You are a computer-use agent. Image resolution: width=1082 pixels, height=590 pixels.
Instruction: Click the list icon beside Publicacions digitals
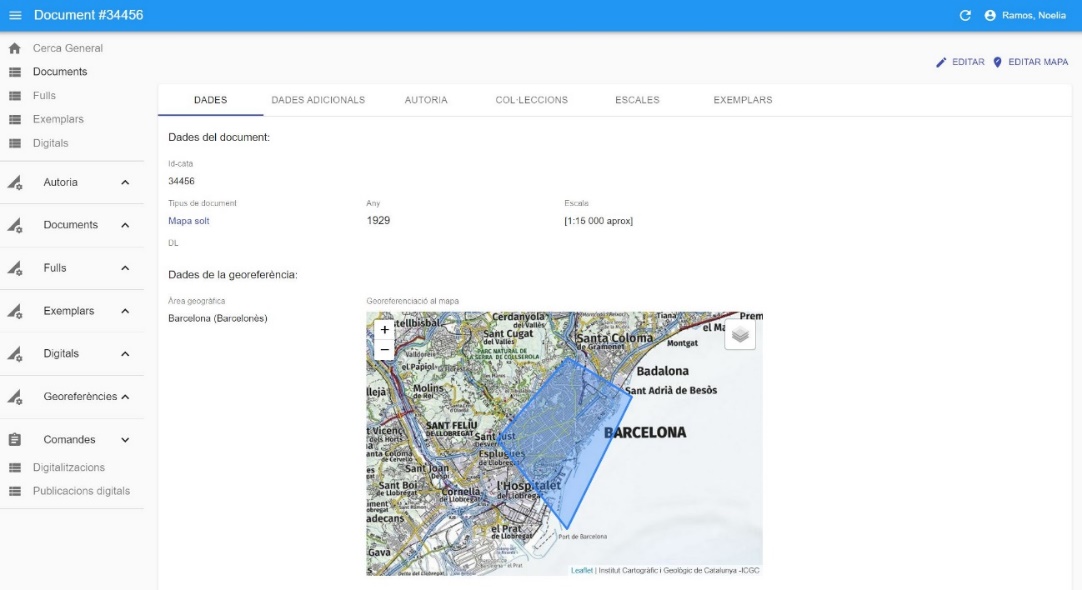pos(14,491)
